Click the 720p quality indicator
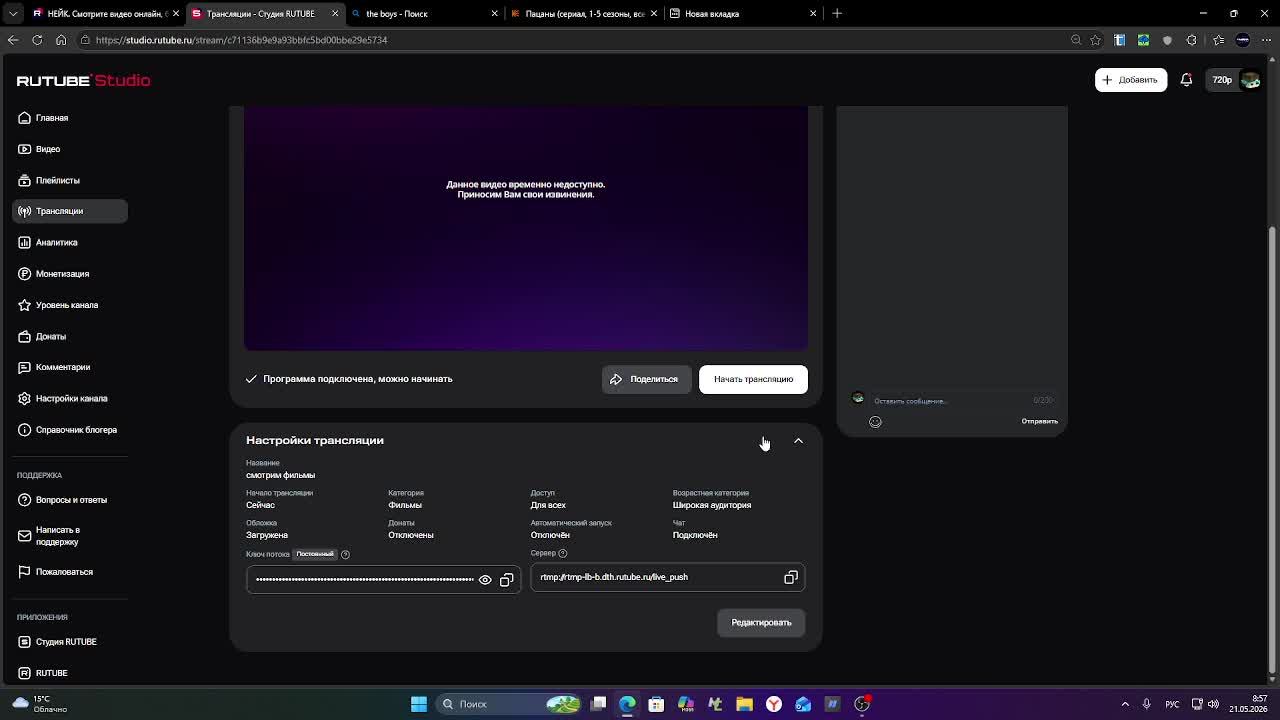 [1222, 80]
